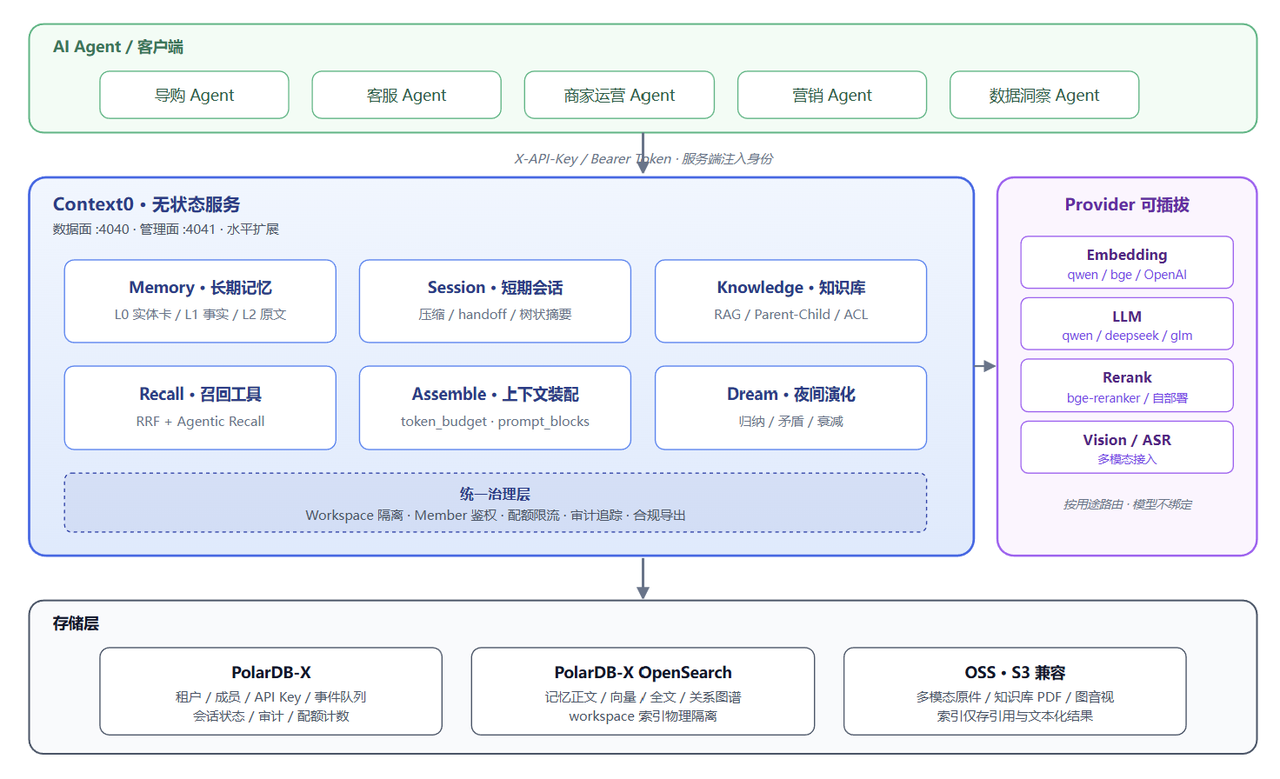Click the RRF + Agentic Recall text
The height and width of the screenshot is (779, 1280).
[200, 421]
